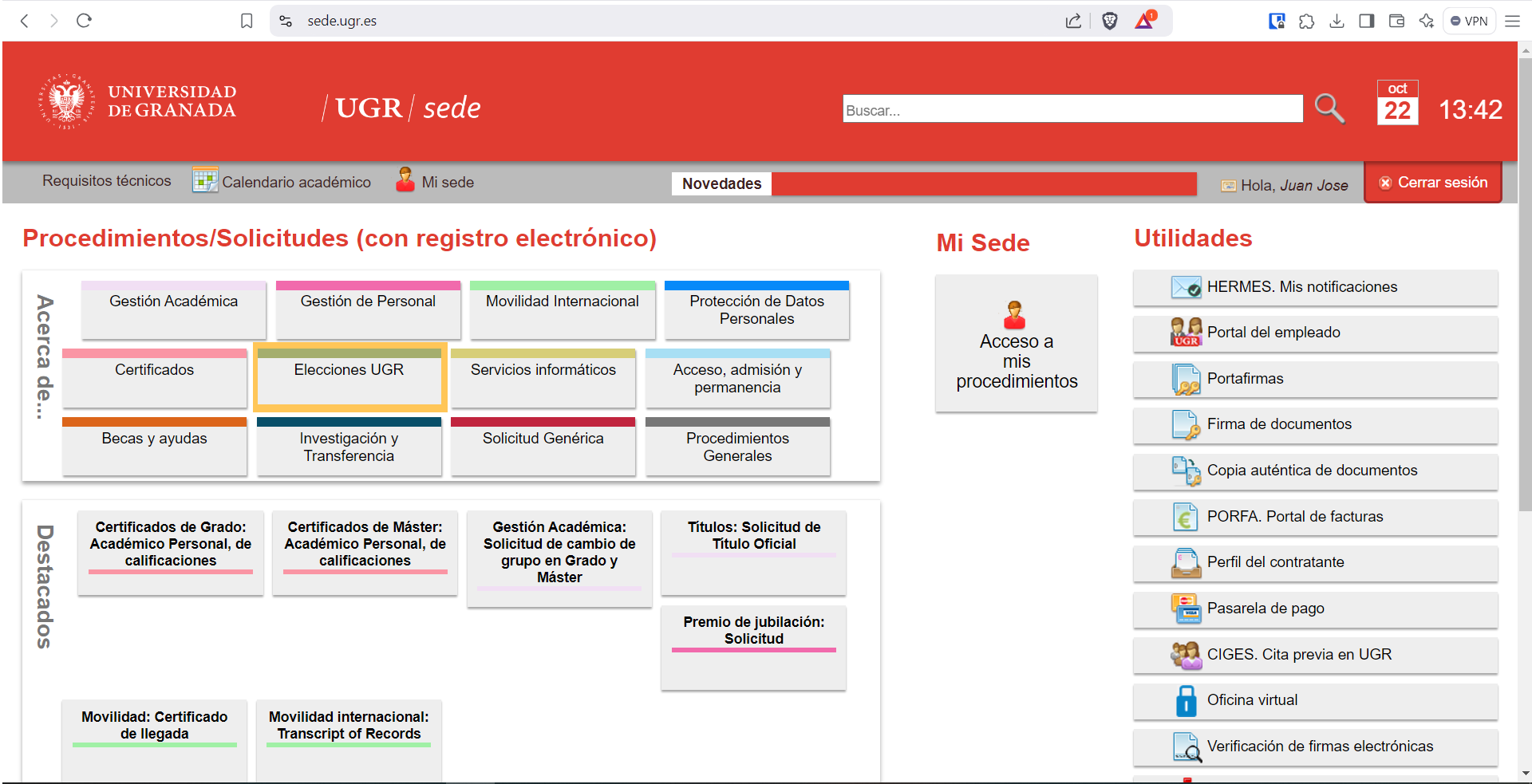Click the Portafirmas document key icon
The image size is (1532, 784).
(x=1186, y=379)
